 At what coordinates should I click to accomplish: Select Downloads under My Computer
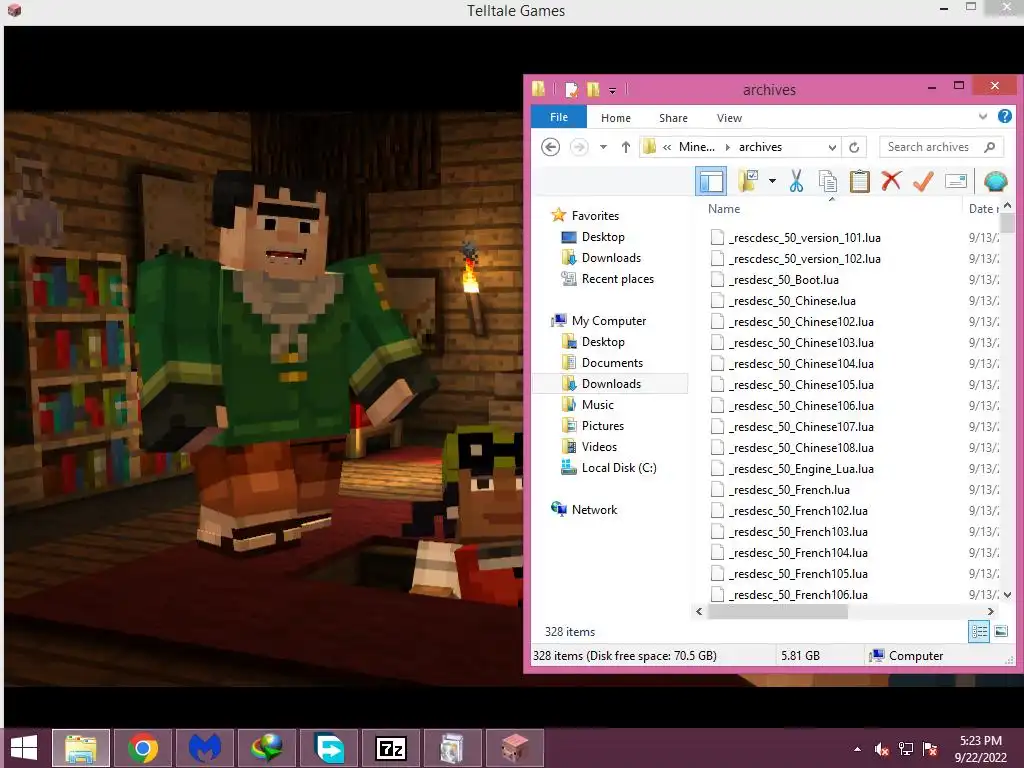[x=611, y=383]
